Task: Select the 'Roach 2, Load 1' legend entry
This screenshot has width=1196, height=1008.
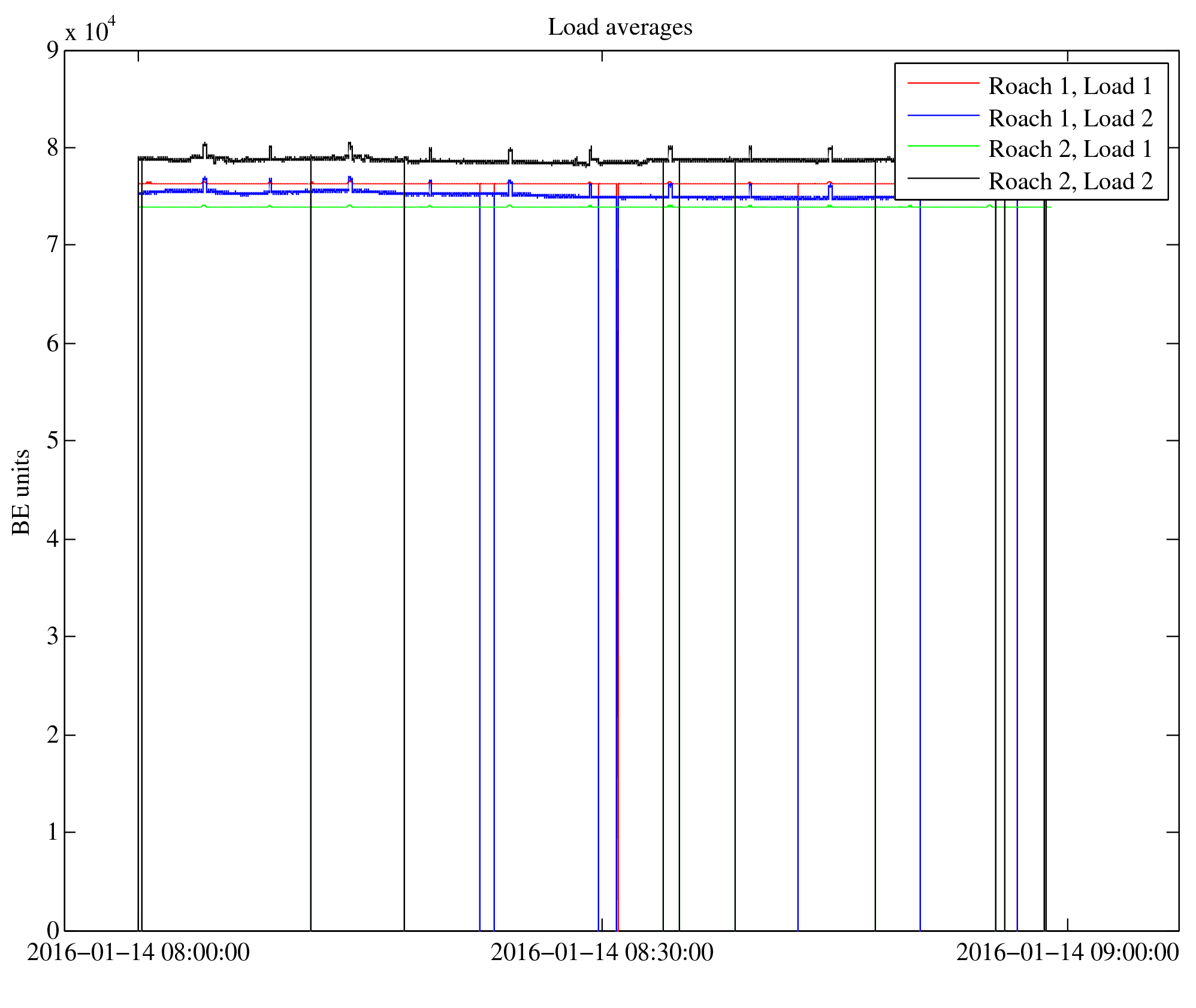Action: pyautogui.click(x=1070, y=149)
